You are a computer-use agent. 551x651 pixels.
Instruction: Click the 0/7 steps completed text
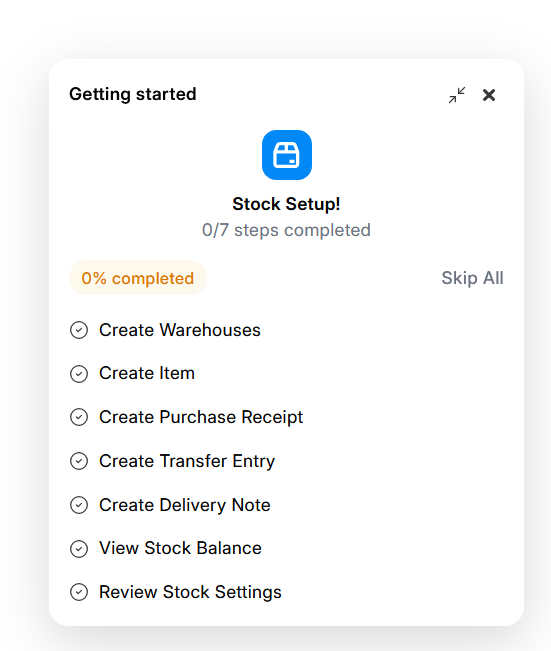click(x=286, y=230)
